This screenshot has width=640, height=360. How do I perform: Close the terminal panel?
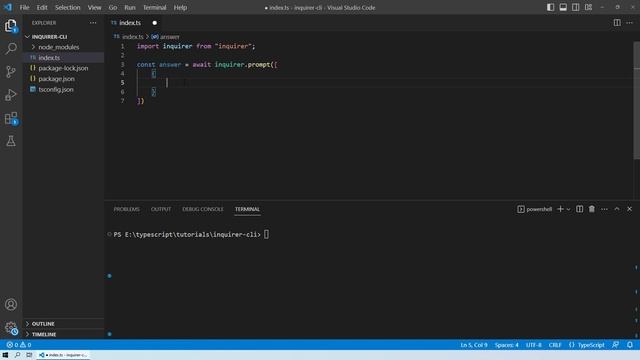pos(629,209)
